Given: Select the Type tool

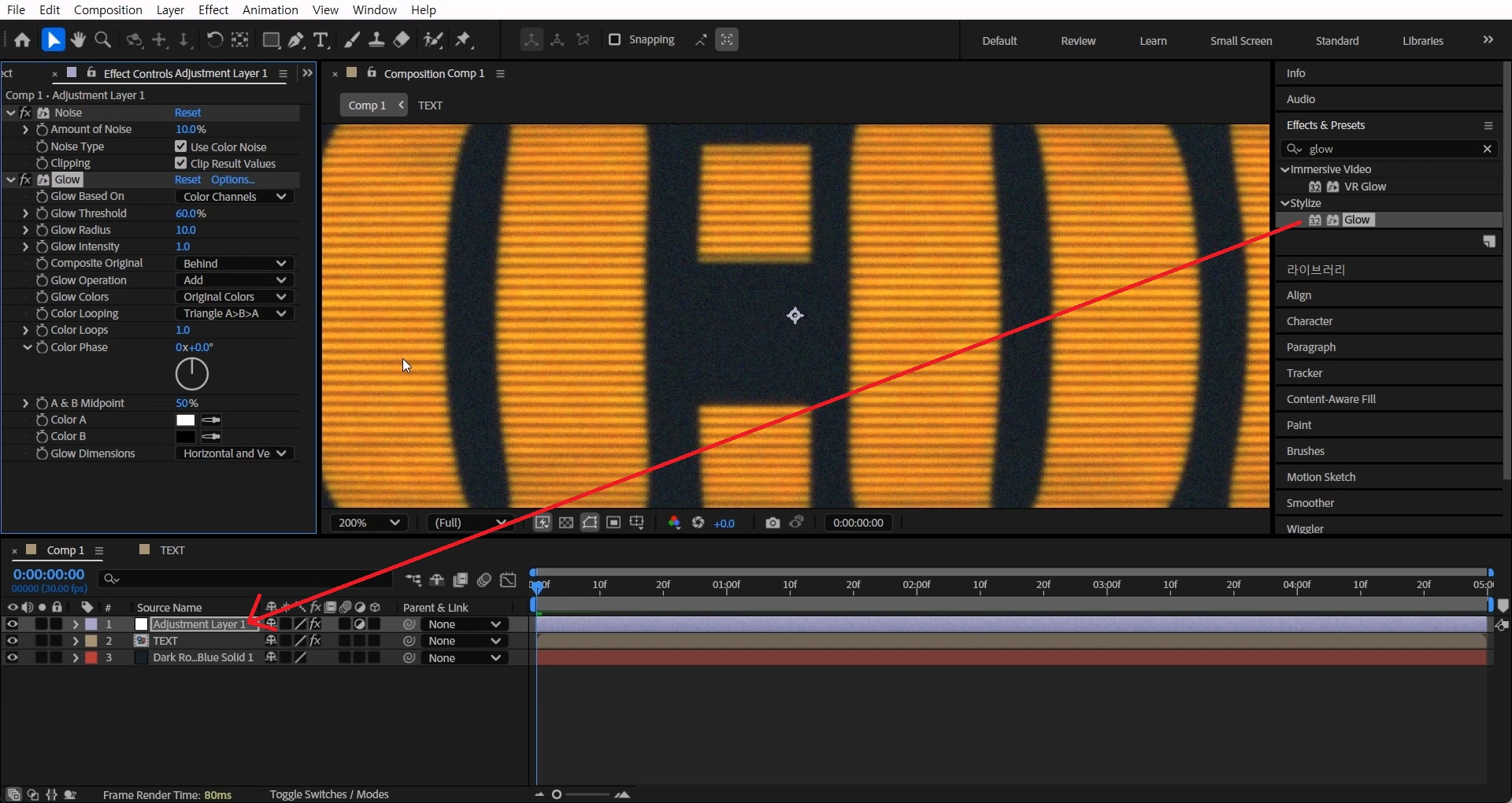Looking at the screenshot, I should (321, 40).
